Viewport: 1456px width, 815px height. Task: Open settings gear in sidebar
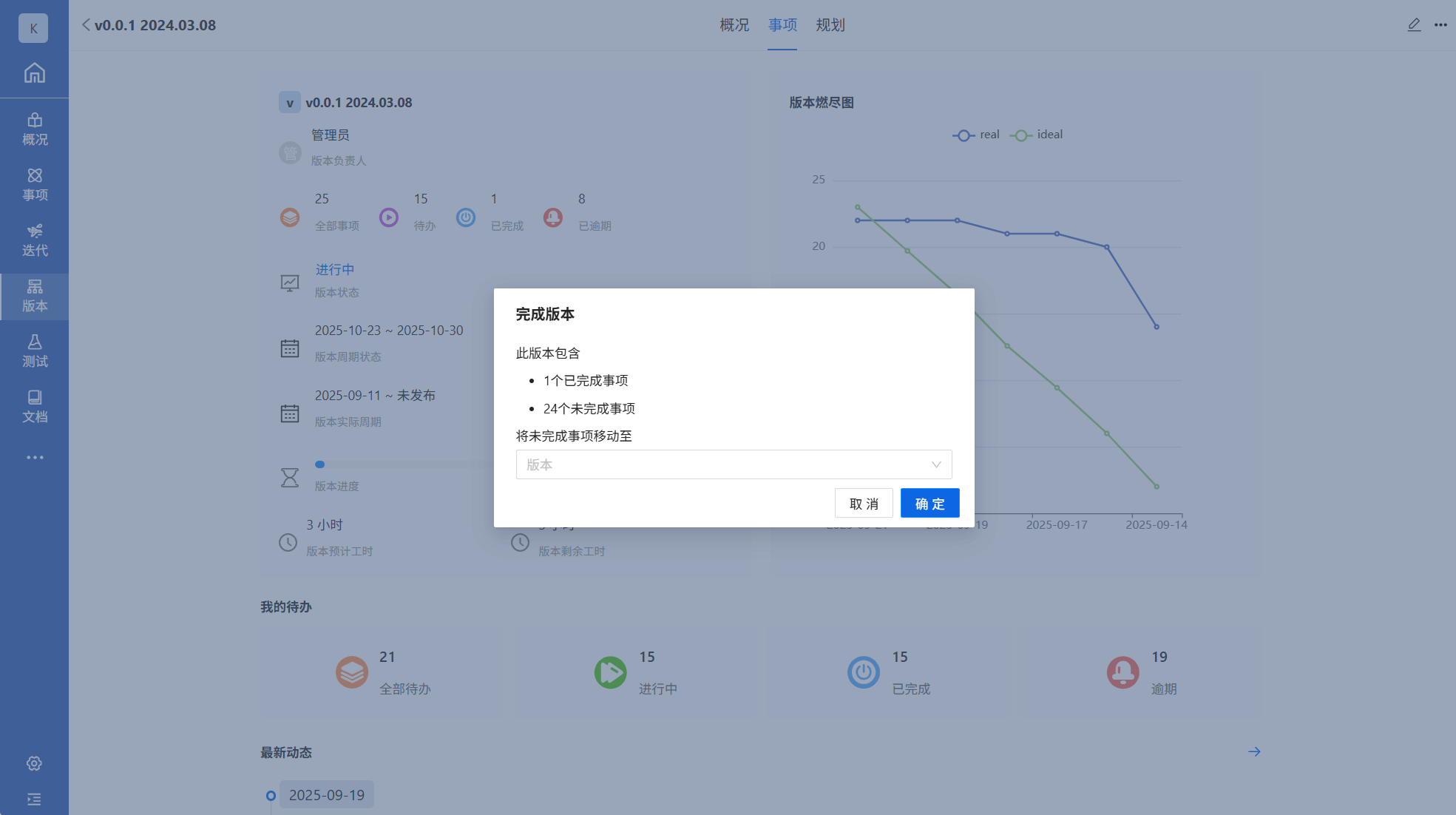(34, 763)
